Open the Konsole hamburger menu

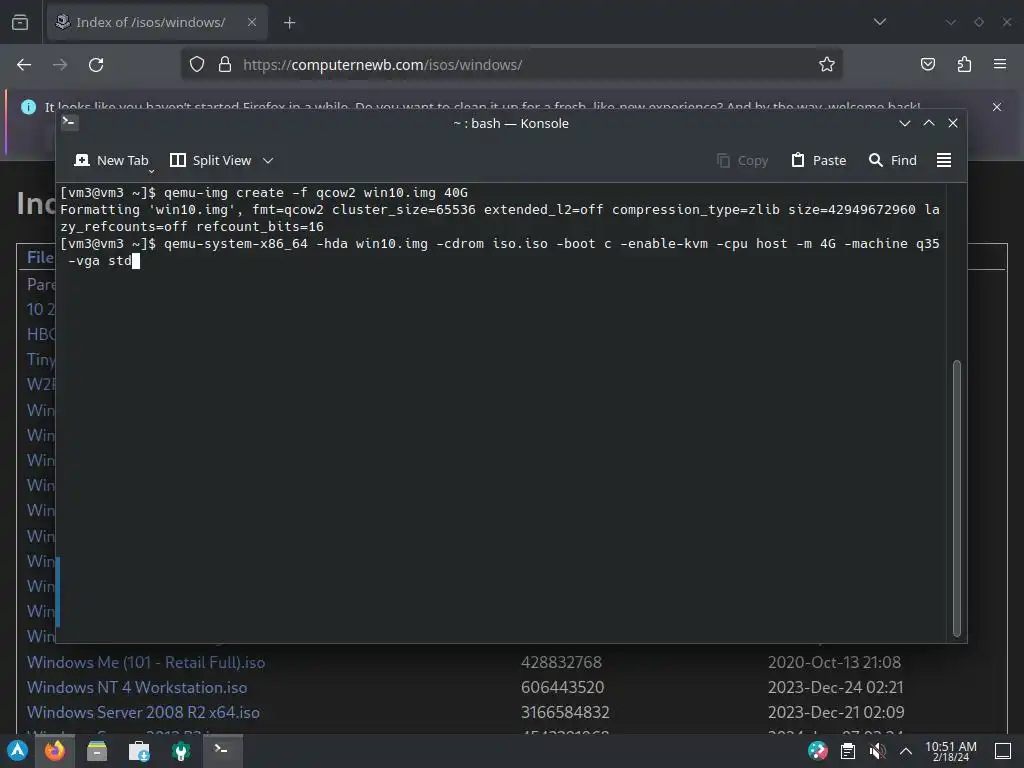pyautogui.click(x=944, y=160)
